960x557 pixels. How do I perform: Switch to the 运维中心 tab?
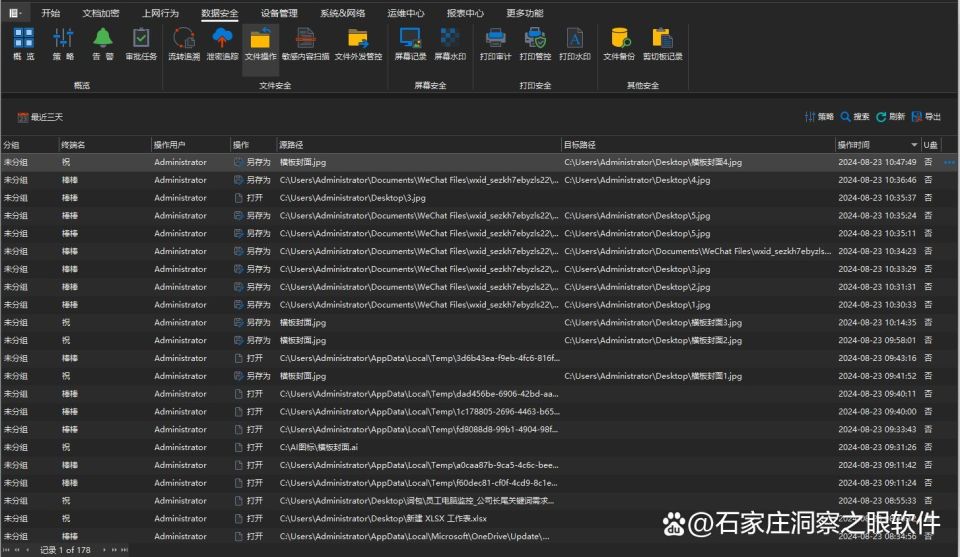[x=405, y=13]
